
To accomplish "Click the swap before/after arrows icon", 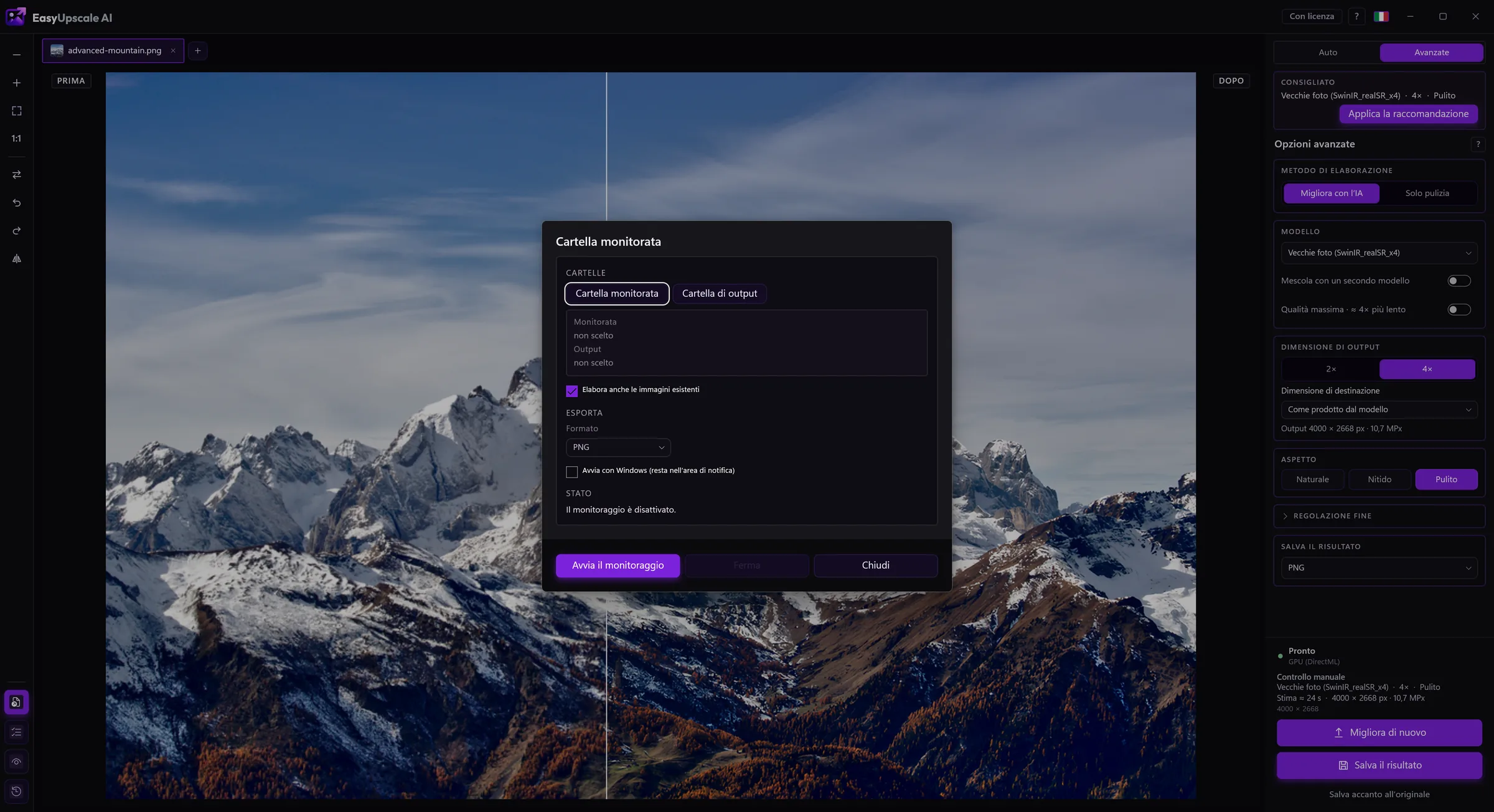I will click(x=17, y=175).
